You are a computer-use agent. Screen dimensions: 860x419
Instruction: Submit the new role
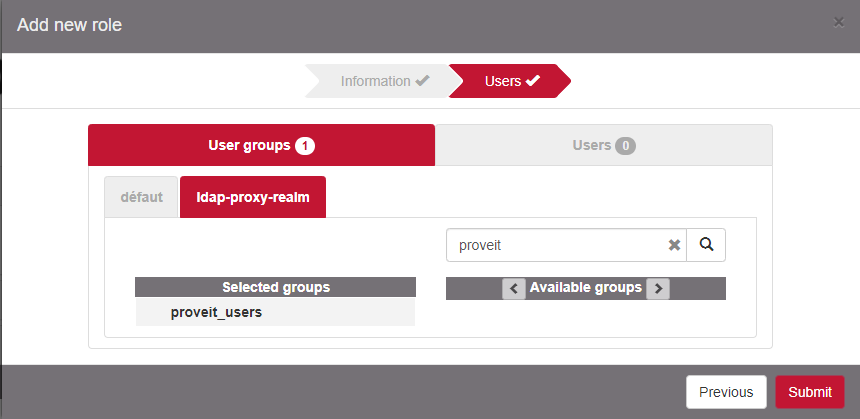[809, 392]
